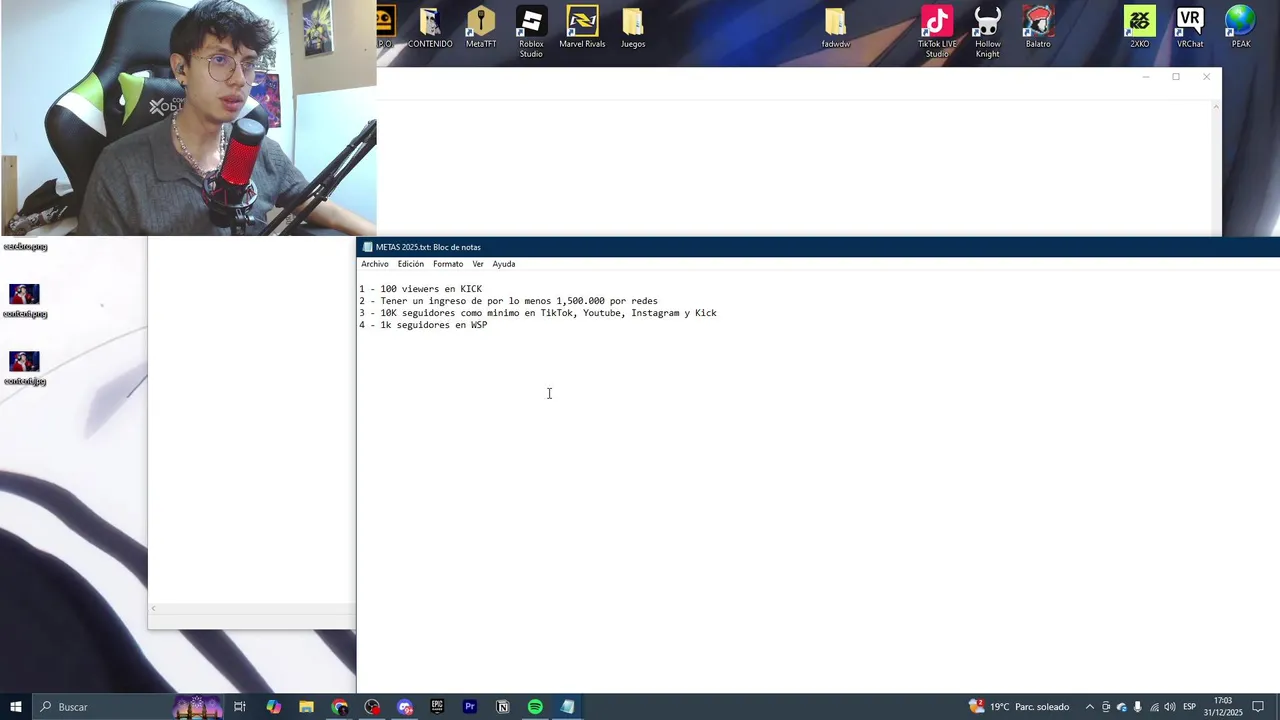
Task: Open the Formato menu in Notepad
Action: coord(448,264)
